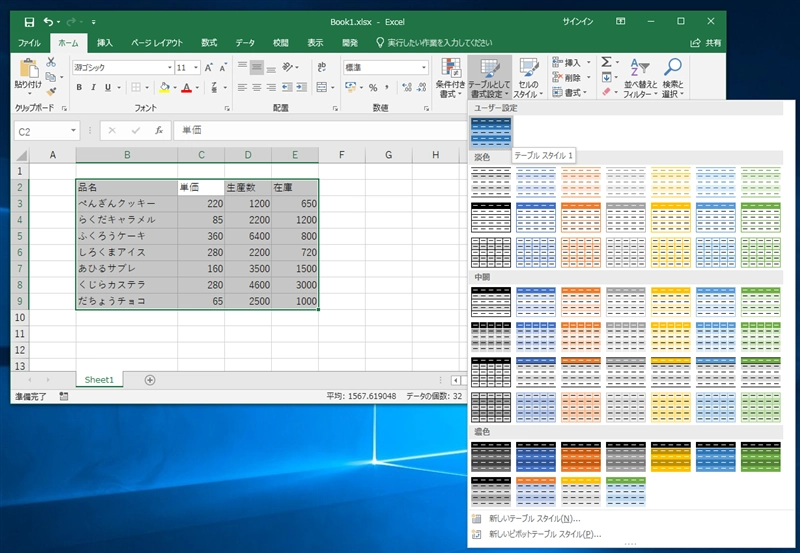Toggle Bold formatting
The height and width of the screenshot is (553, 800).
79,87
